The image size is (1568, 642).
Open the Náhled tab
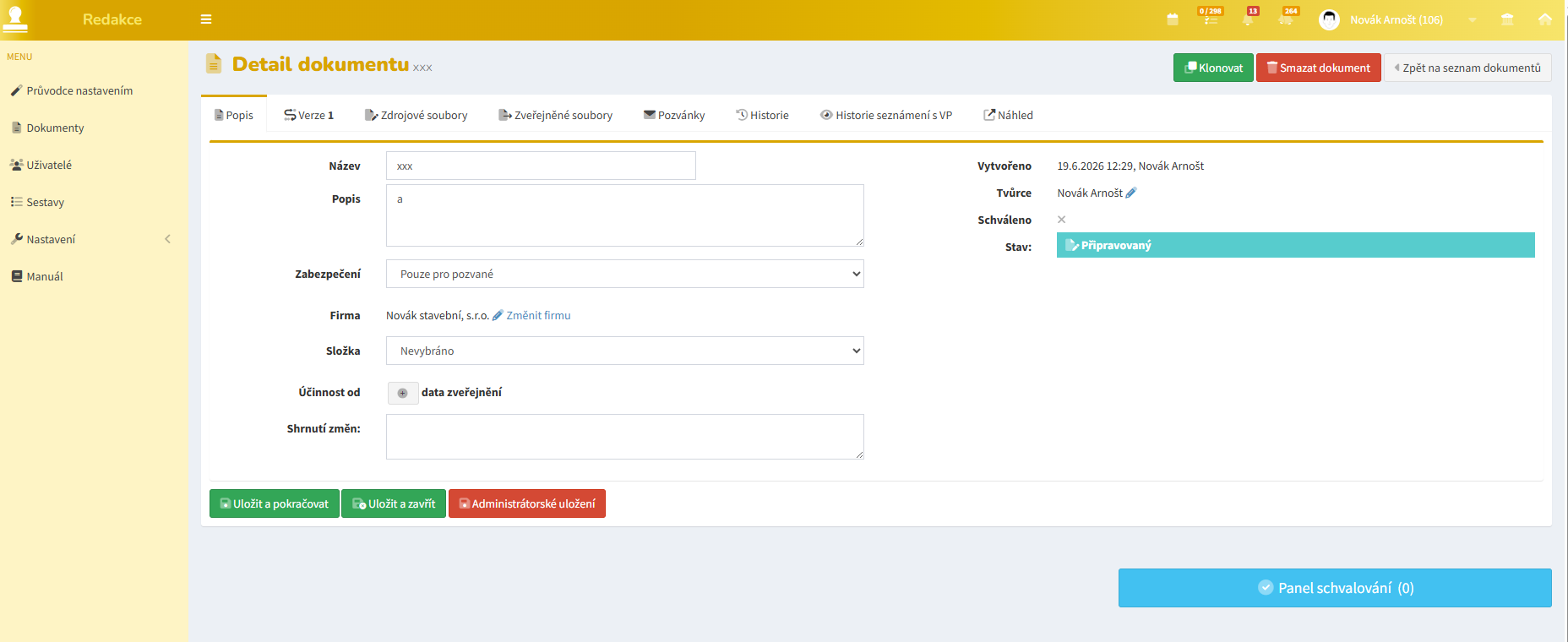click(1008, 115)
